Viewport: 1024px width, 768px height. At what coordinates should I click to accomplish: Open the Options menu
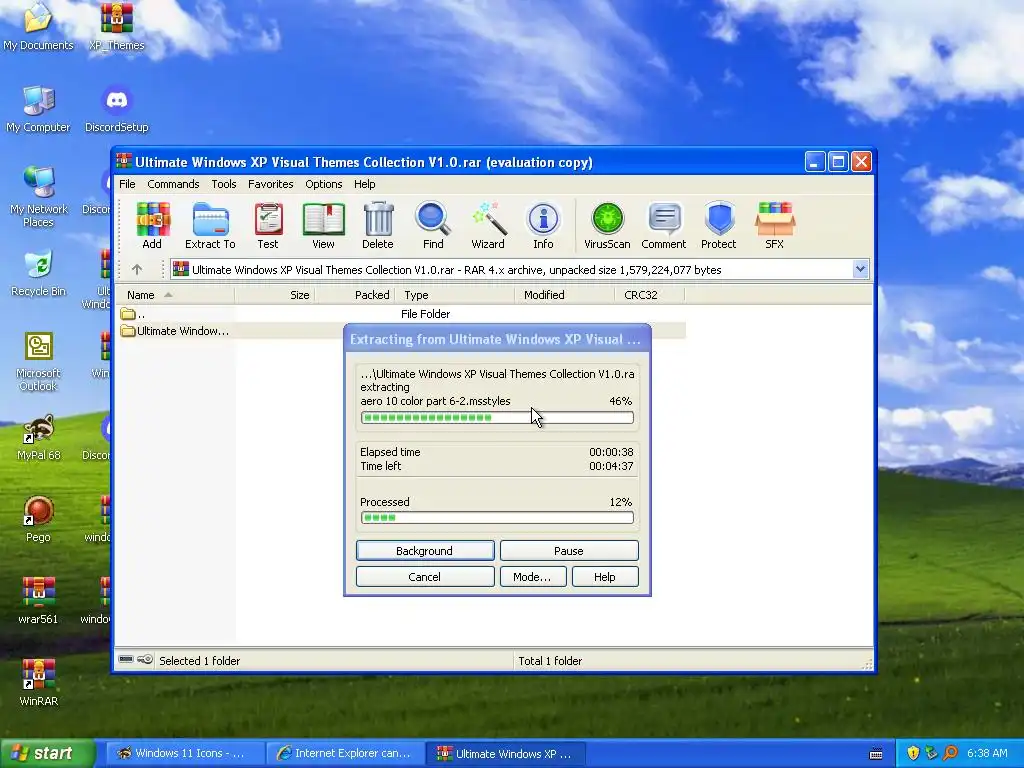tap(323, 184)
